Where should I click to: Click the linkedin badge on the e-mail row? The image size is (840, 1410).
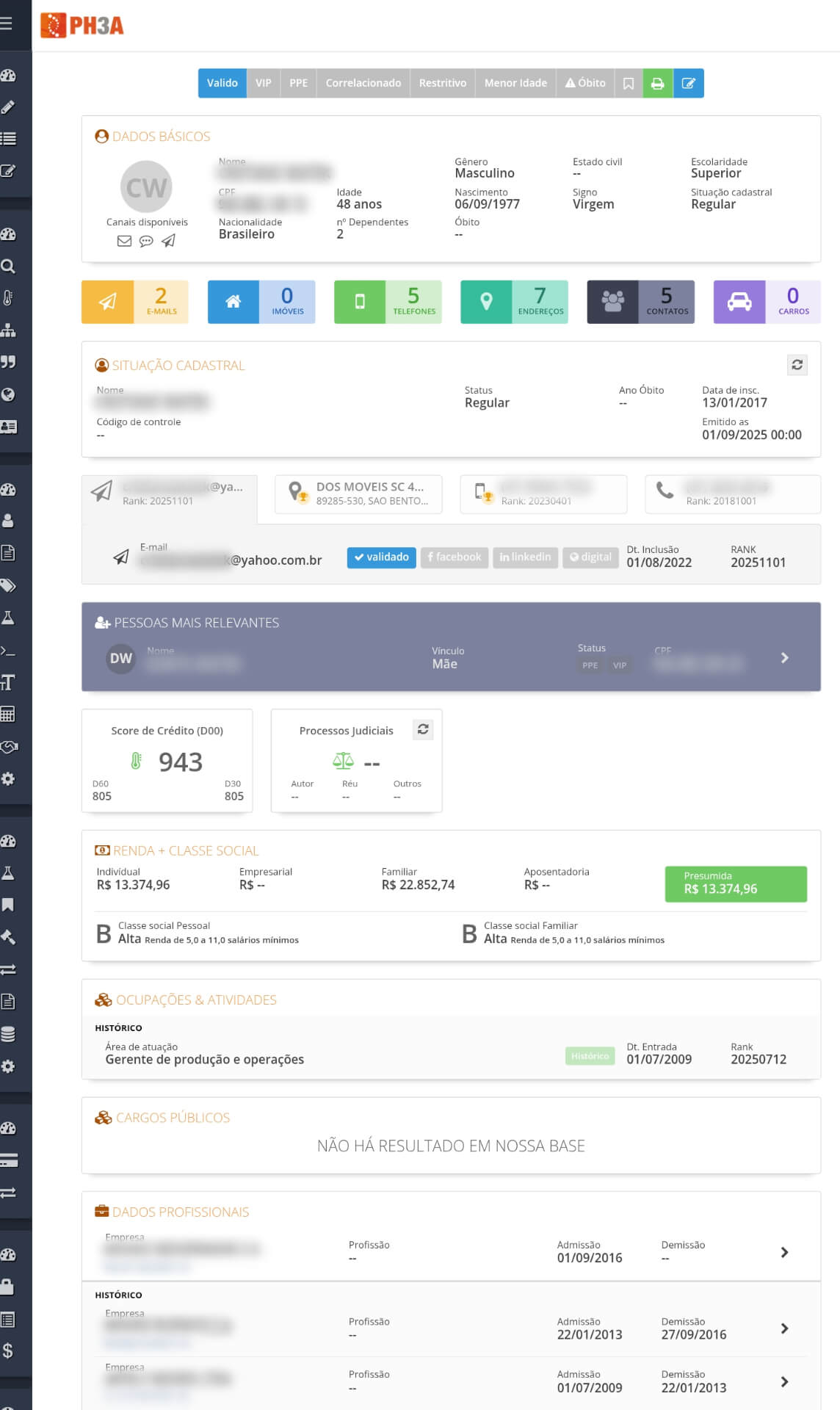coord(525,557)
